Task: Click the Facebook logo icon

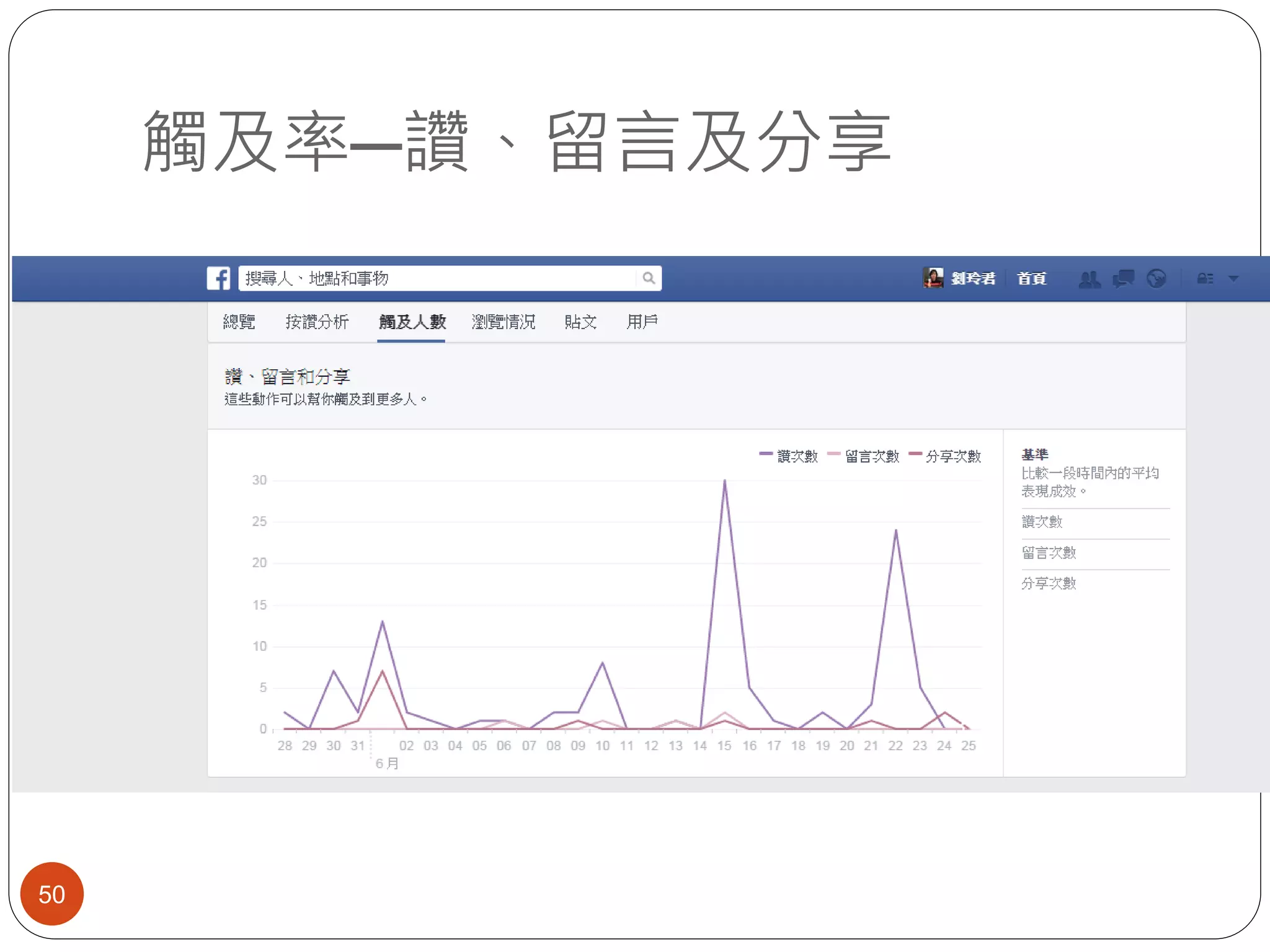Action: coord(218,278)
